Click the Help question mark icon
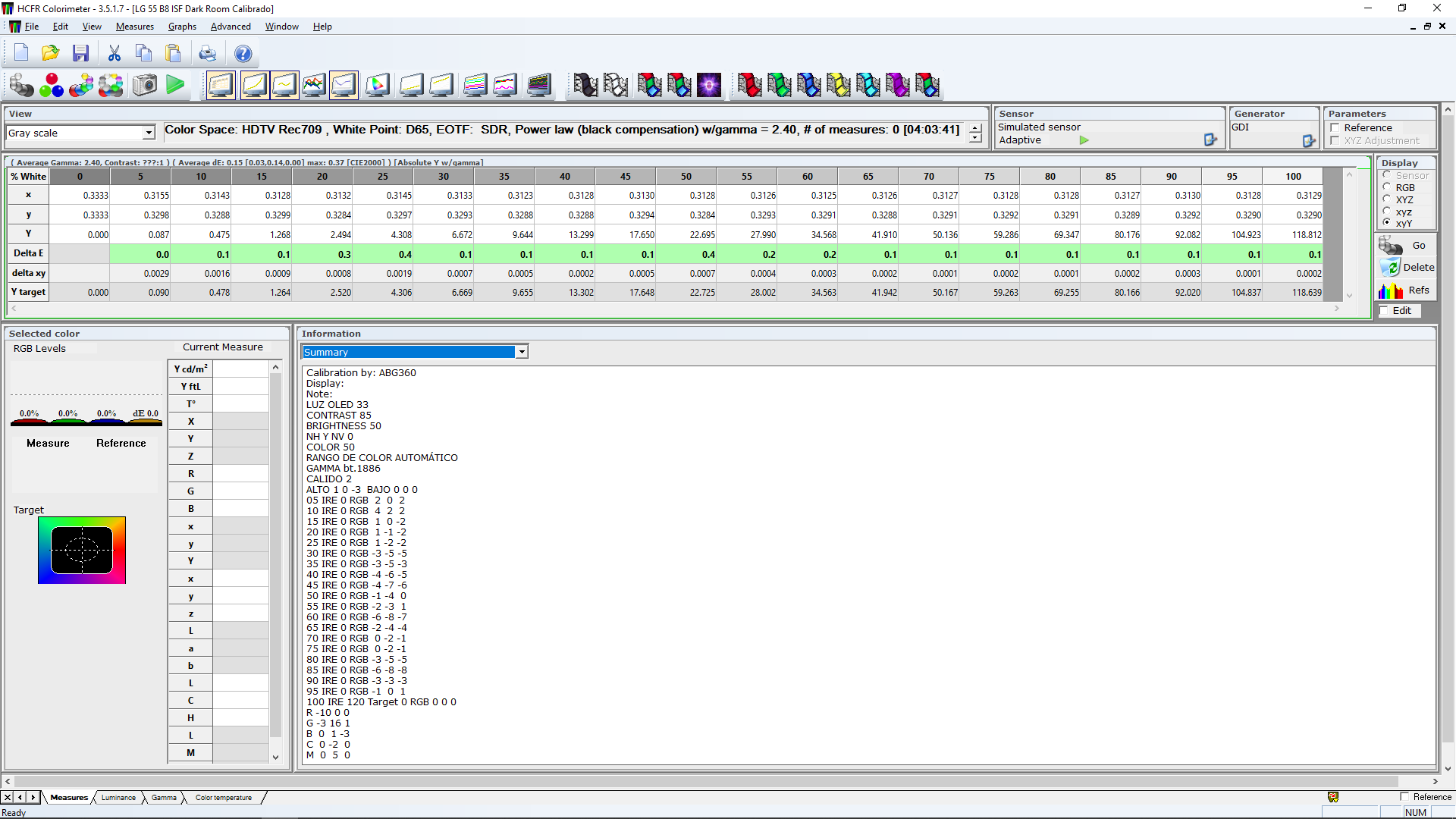 click(x=243, y=53)
